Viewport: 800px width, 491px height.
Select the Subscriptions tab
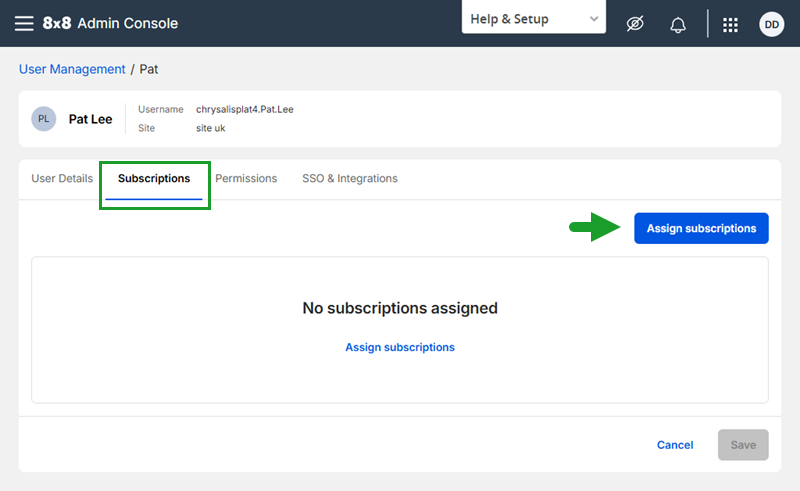click(x=154, y=179)
